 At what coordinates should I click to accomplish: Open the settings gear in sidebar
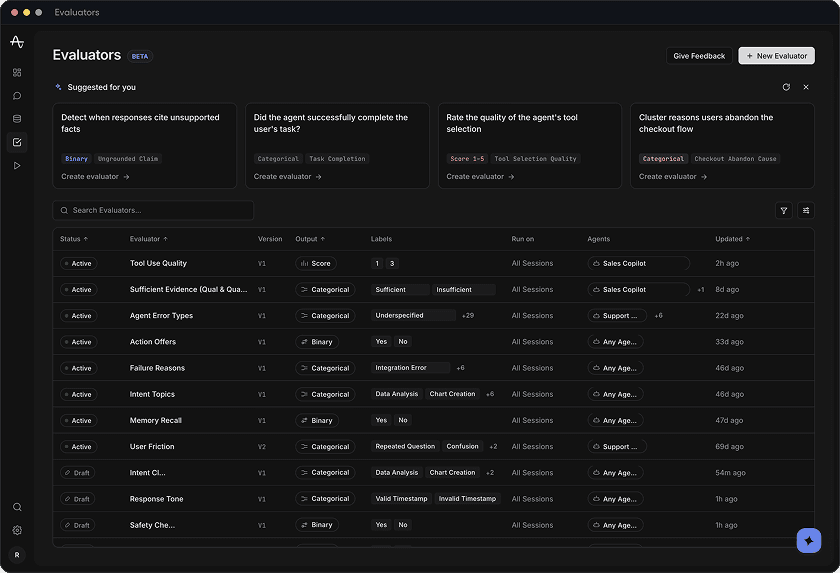pyautogui.click(x=17, y=530)
